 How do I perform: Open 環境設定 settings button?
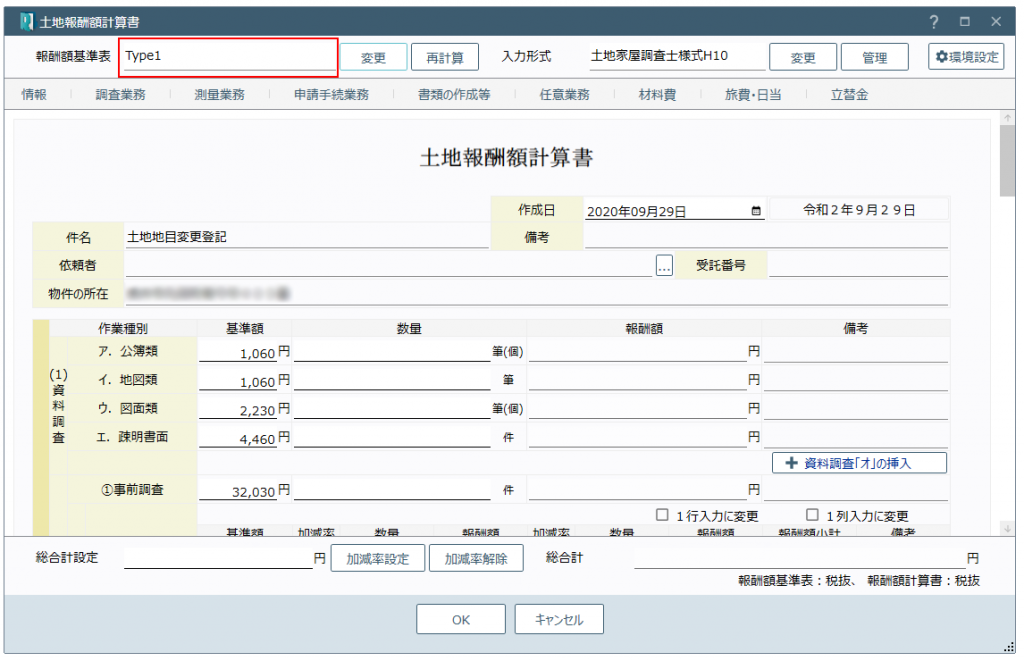[966, 57]
